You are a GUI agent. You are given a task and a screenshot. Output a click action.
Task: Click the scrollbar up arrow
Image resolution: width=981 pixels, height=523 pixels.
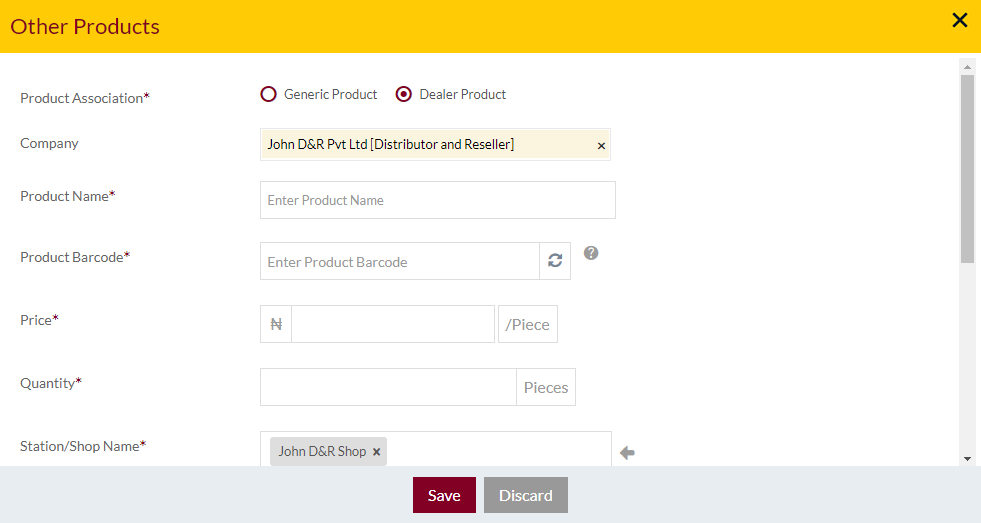pyautogui.click(x=967, y=67)
